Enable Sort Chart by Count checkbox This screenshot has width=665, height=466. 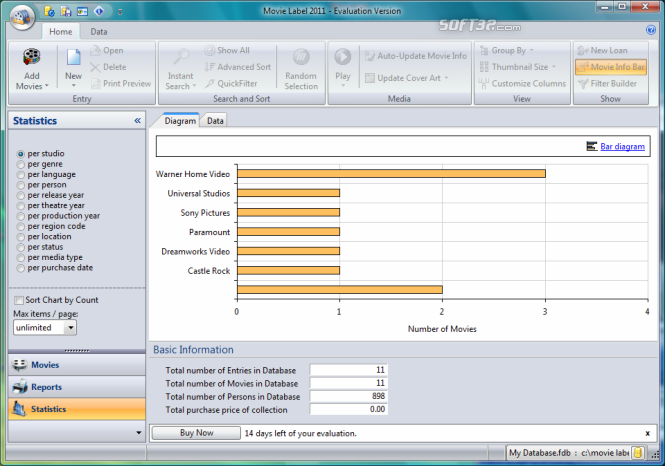19,300
